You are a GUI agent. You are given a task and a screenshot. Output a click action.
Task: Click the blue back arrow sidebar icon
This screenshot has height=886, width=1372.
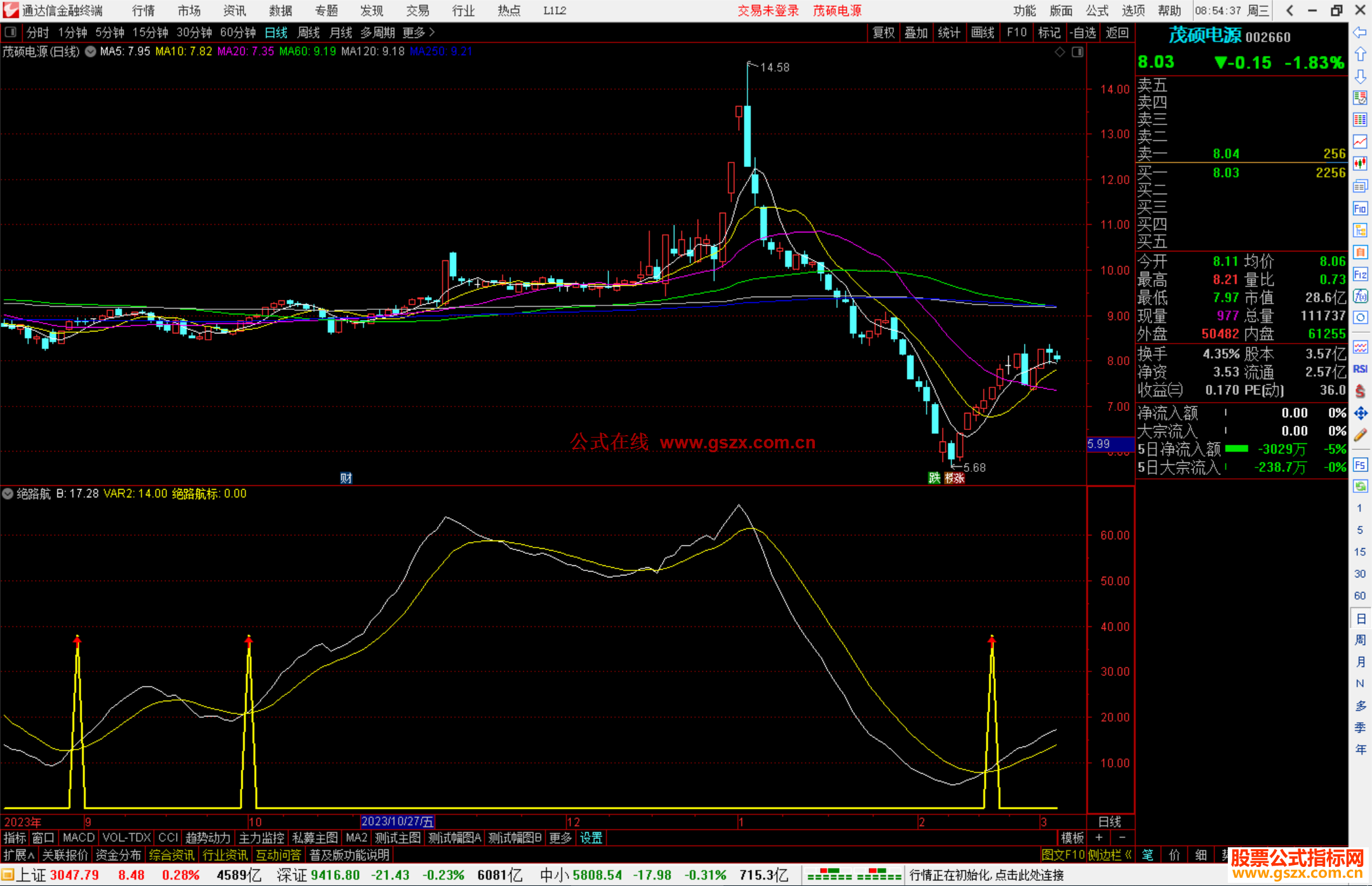coord(1360,32)
